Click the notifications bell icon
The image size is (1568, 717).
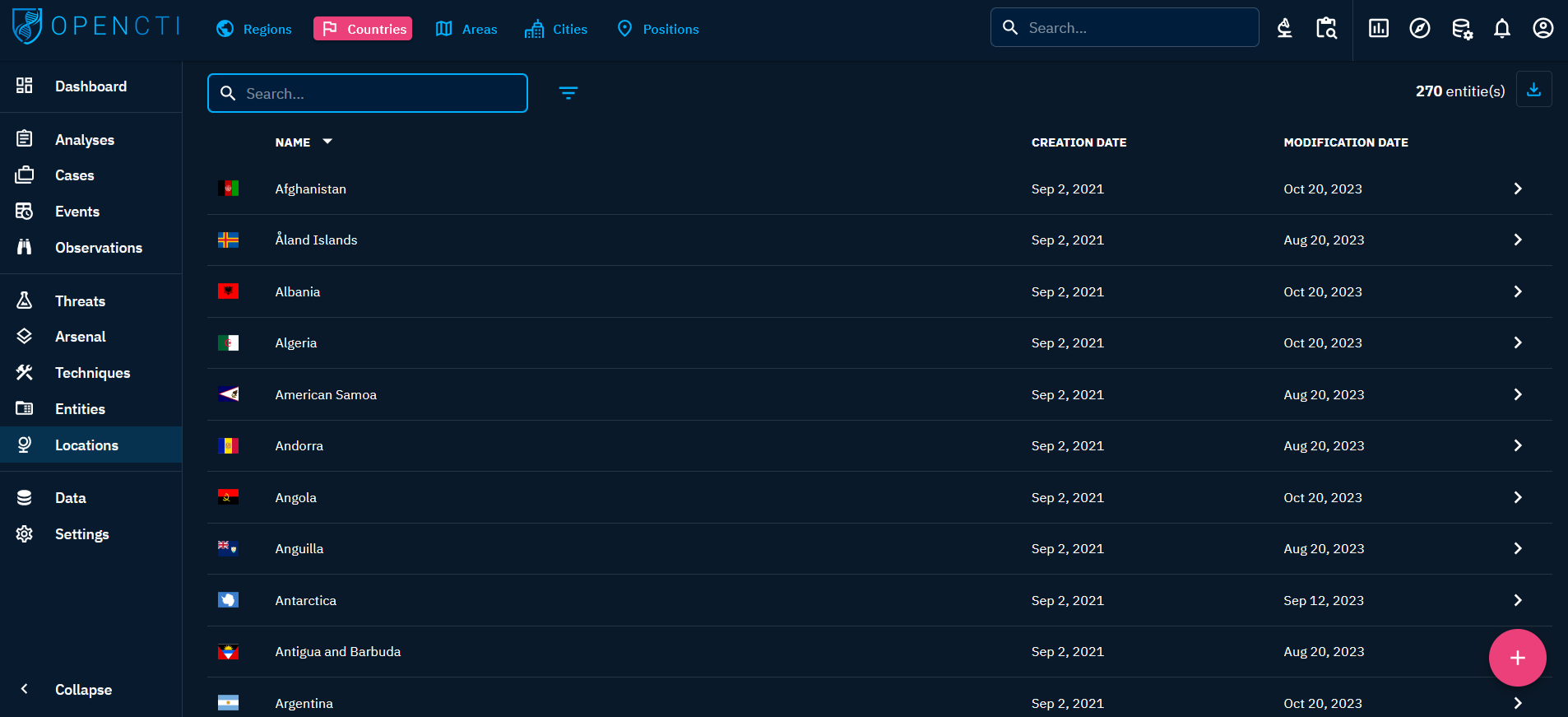click(1501, 29)
